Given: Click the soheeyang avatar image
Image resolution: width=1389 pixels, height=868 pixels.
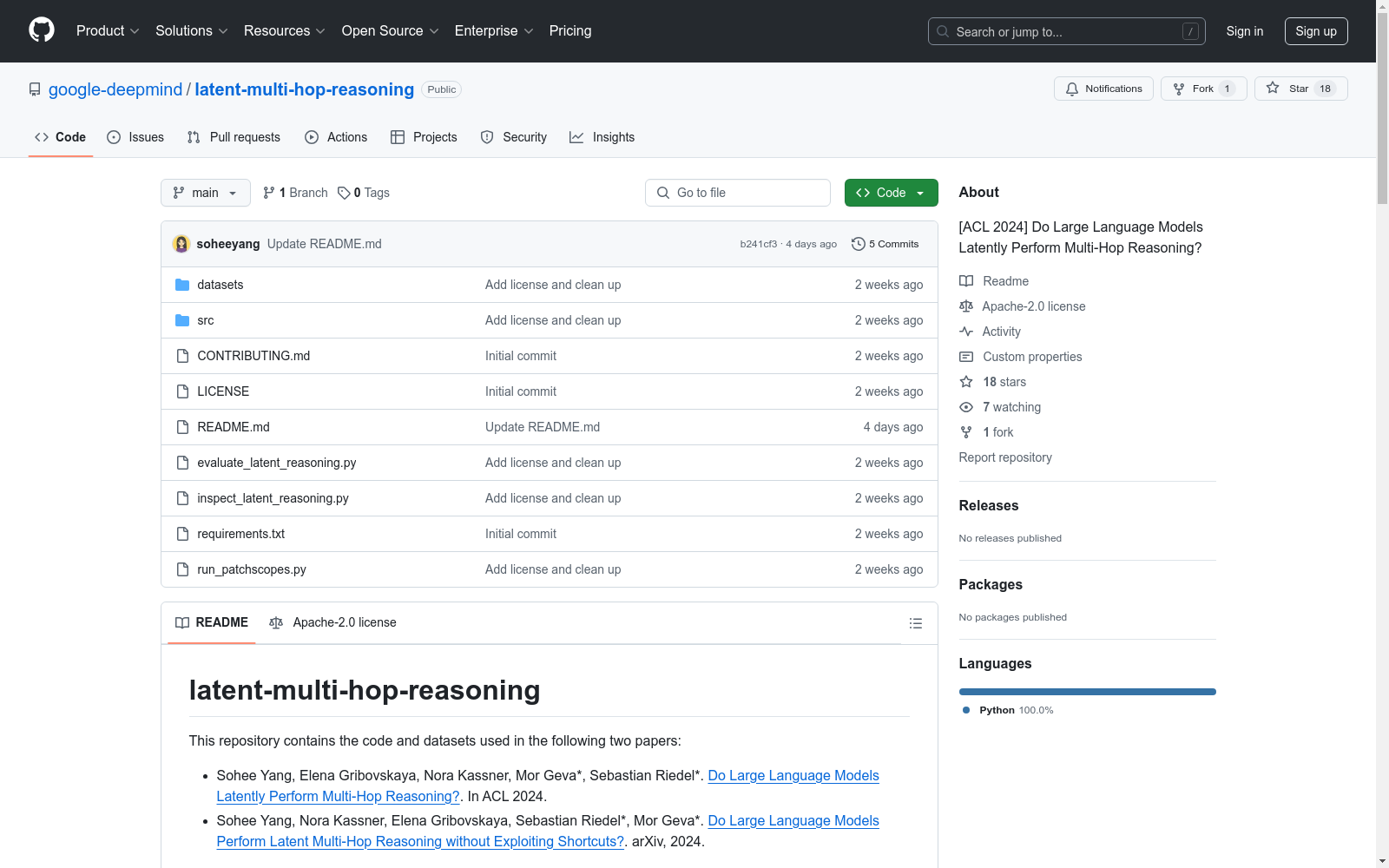Looking at the screenshot, I should (x=181, y=244).
